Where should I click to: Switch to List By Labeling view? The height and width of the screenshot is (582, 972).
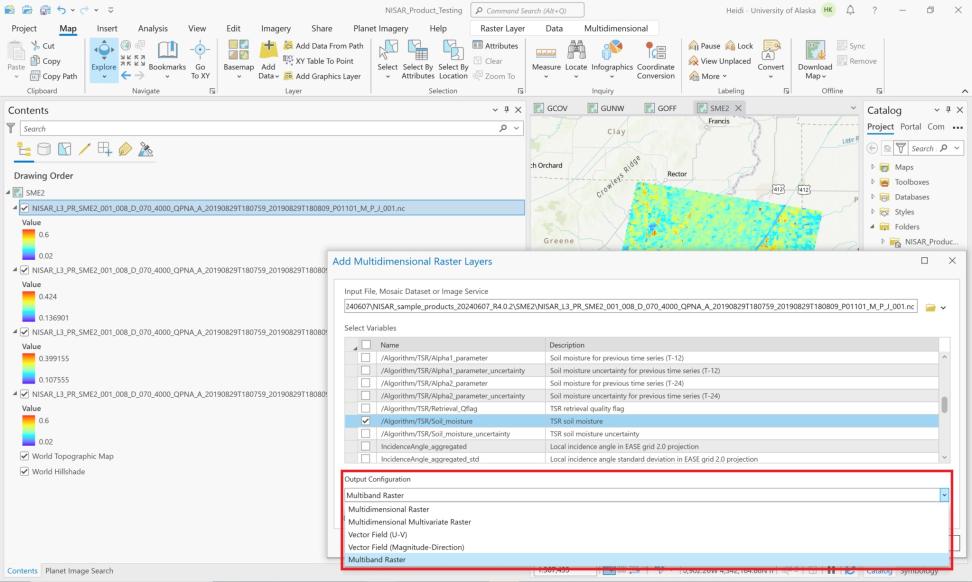(x=125, y=149)
